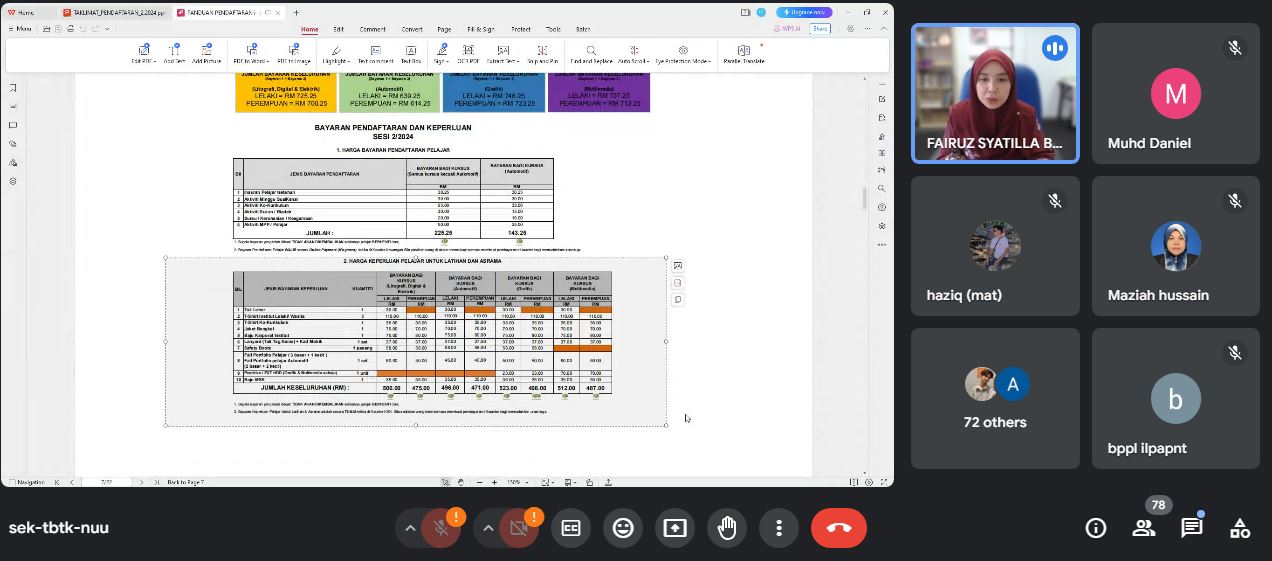Select the Extract Text tool
Viewport: 1272px width, 561px height.
(503, 54)
